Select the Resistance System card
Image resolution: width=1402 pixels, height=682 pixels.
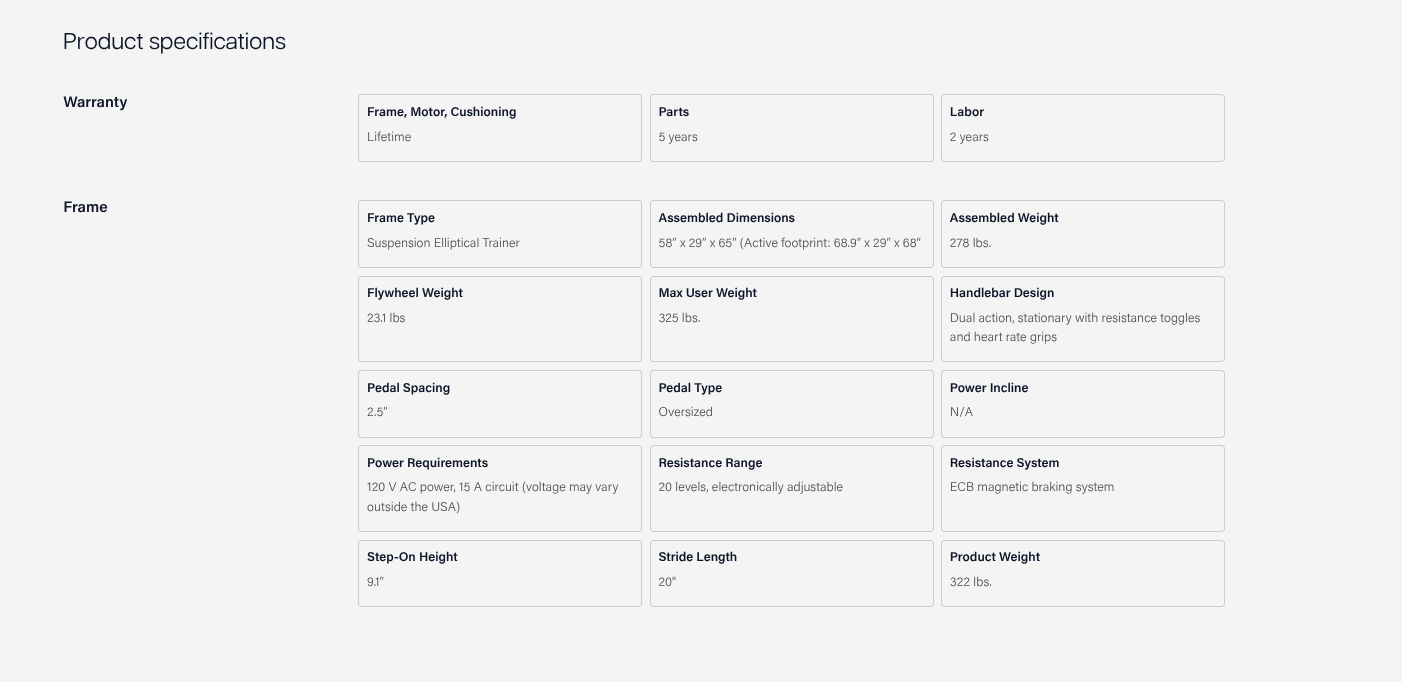[x=1082, y=488]
